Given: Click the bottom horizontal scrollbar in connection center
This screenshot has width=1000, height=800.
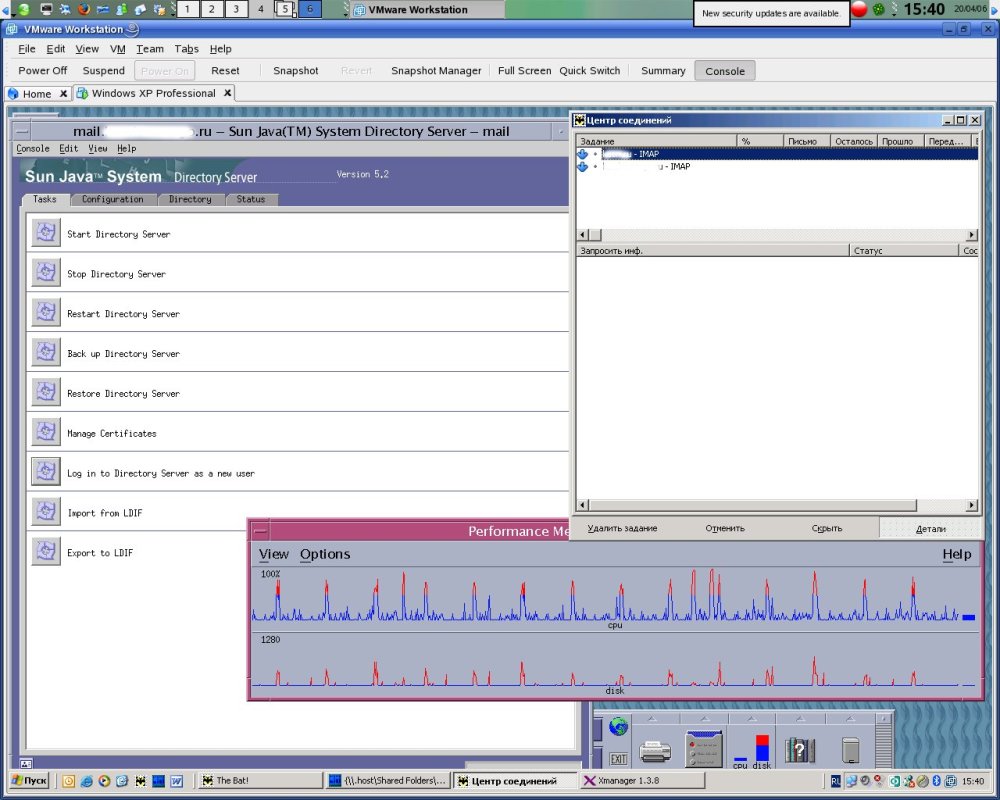Looking at the screenshot, I should coord(777,505).
